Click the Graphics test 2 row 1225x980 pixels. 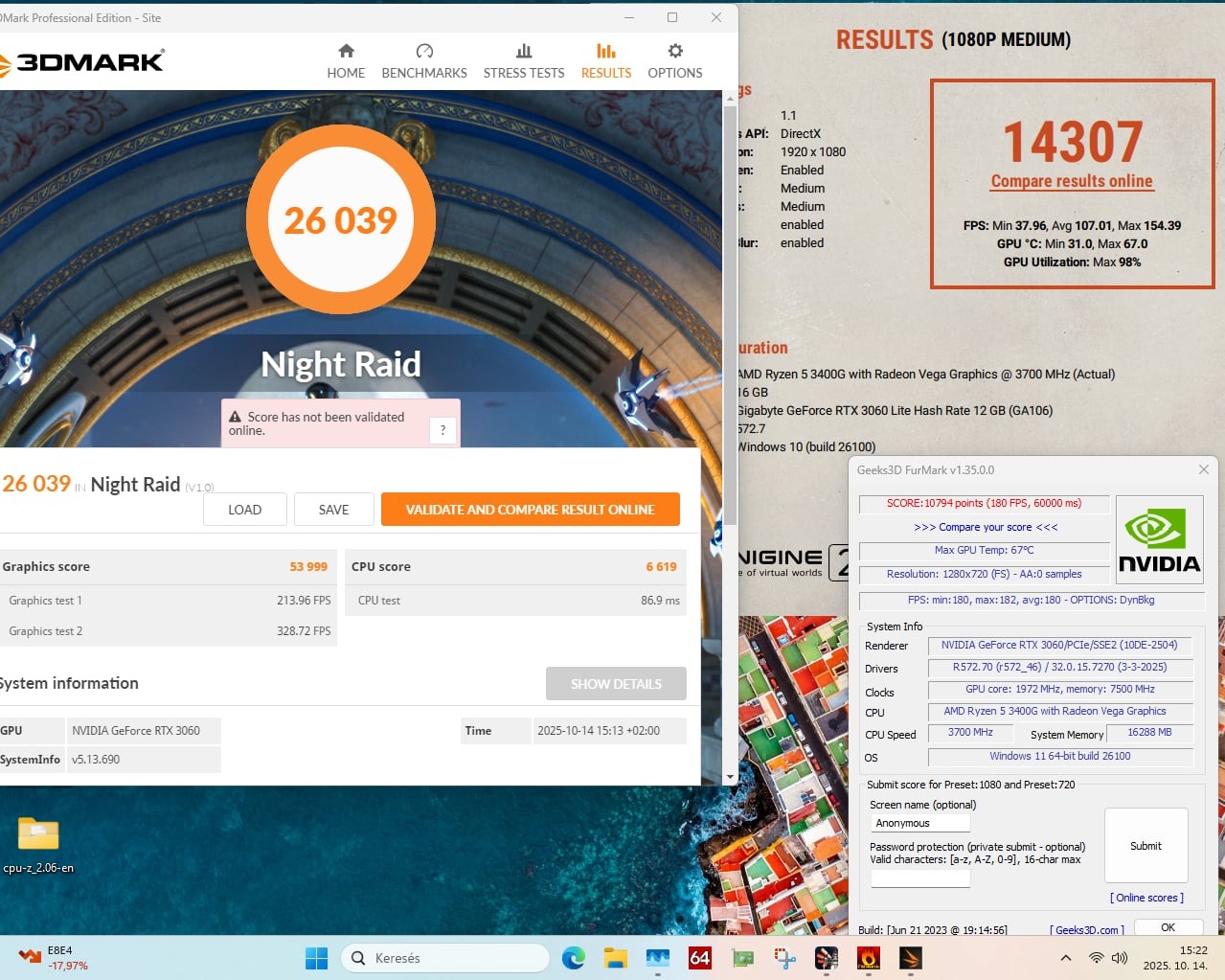(168, 631)
